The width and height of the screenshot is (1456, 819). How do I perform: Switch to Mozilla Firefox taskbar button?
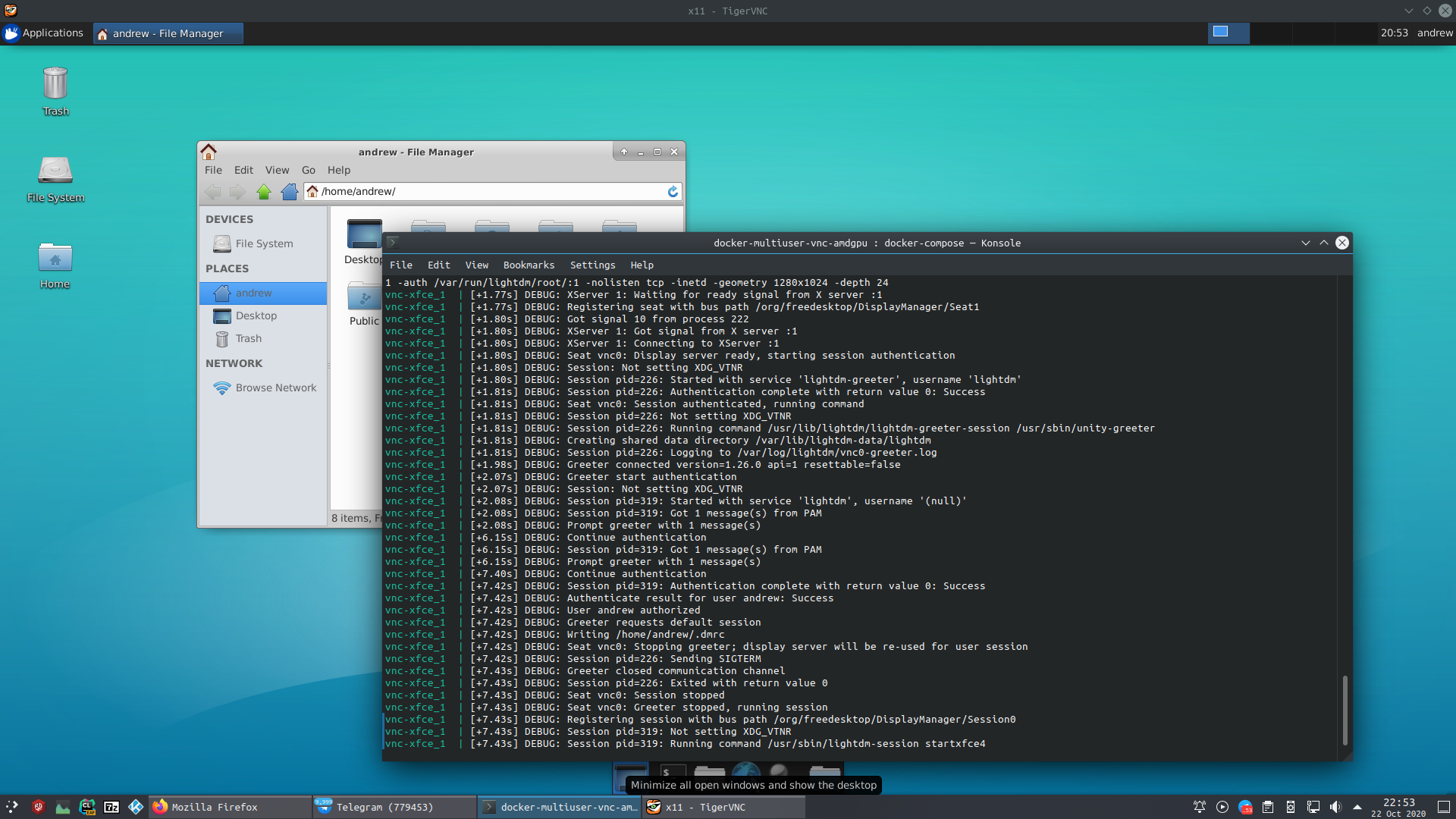215,807
